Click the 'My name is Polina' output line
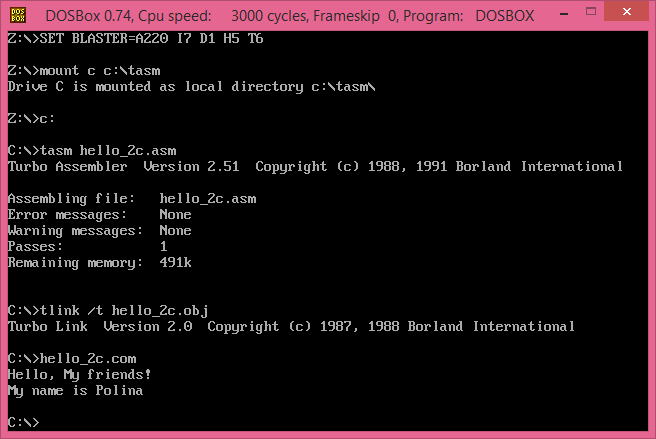 (75, 391)
